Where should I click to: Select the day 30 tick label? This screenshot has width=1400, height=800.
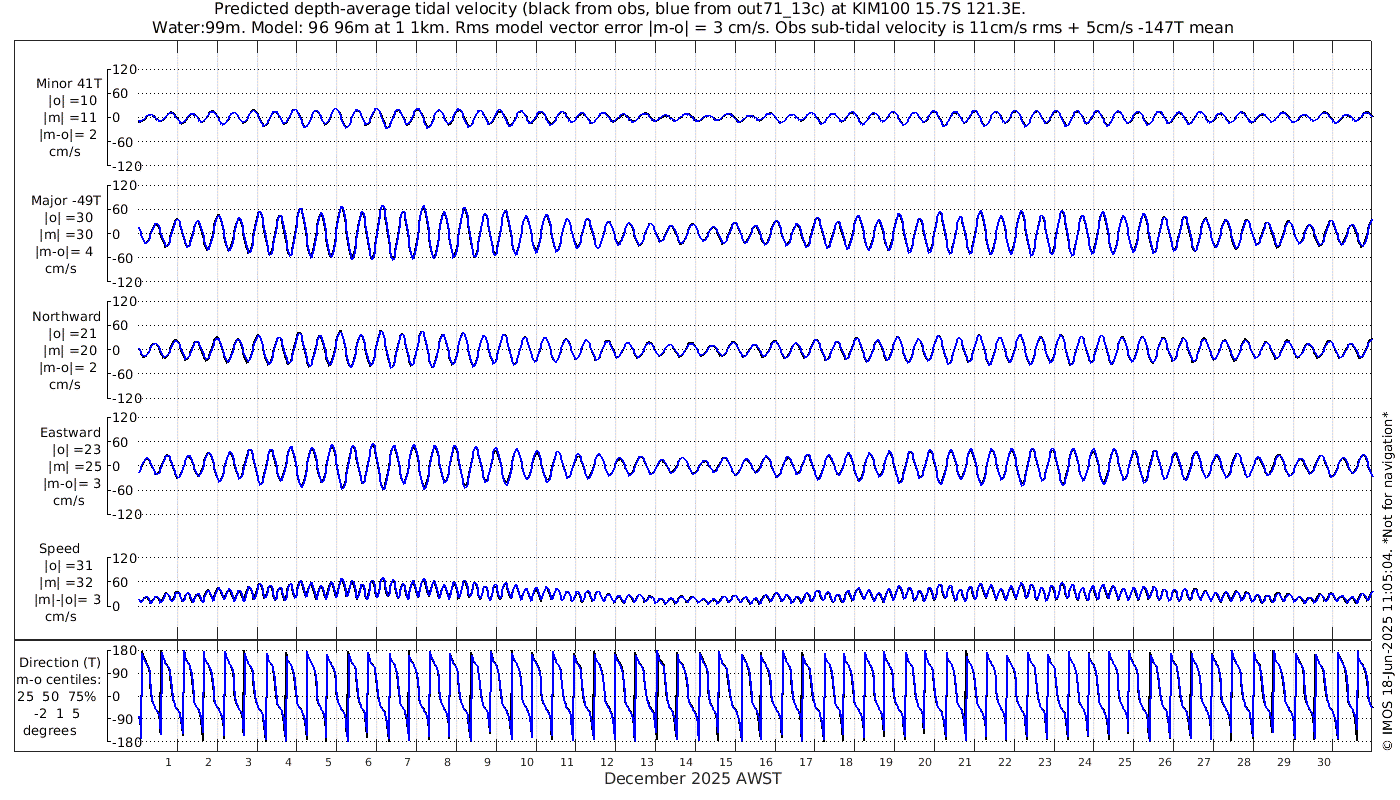1324,762
